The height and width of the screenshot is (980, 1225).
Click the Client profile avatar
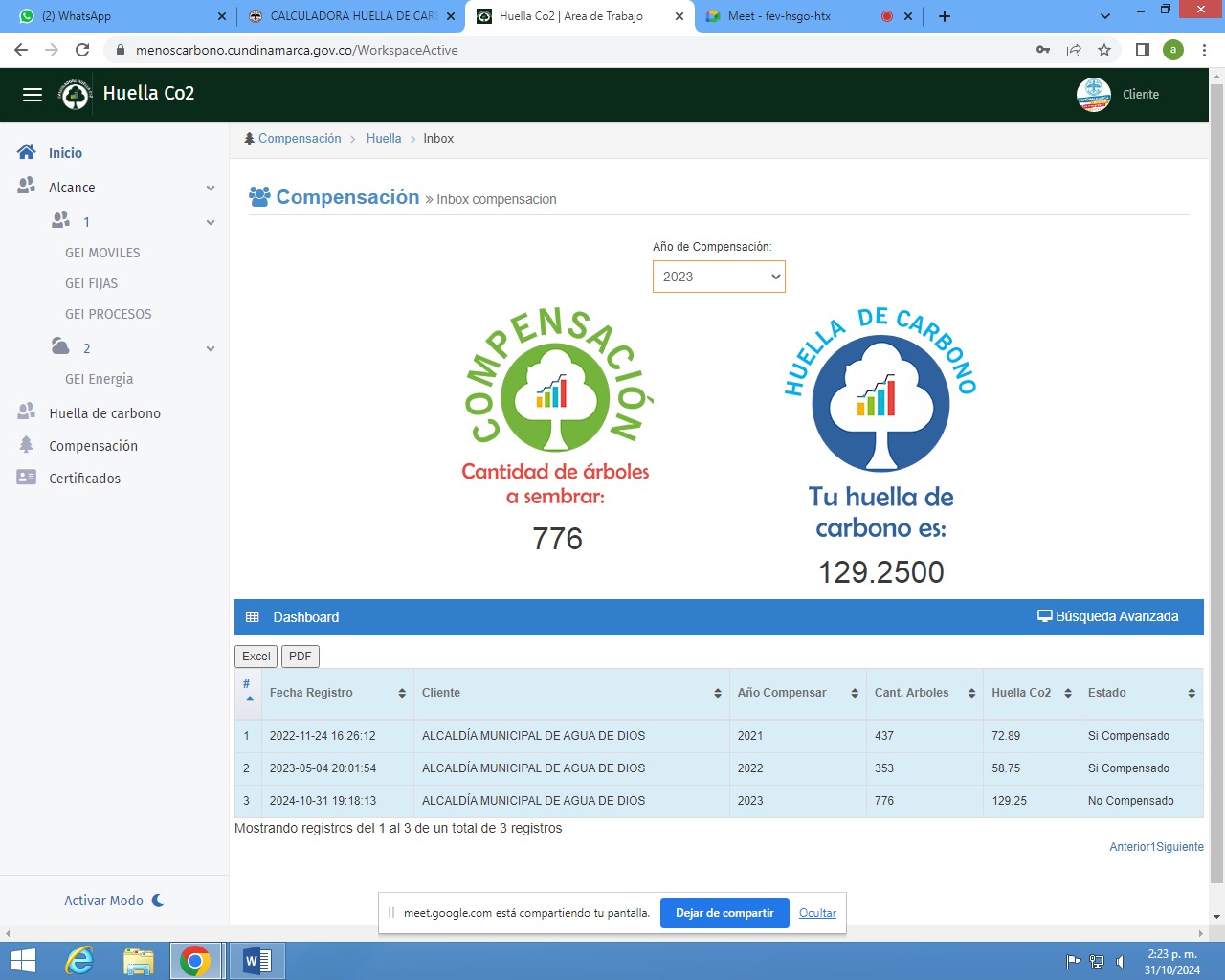(1093, 94)
